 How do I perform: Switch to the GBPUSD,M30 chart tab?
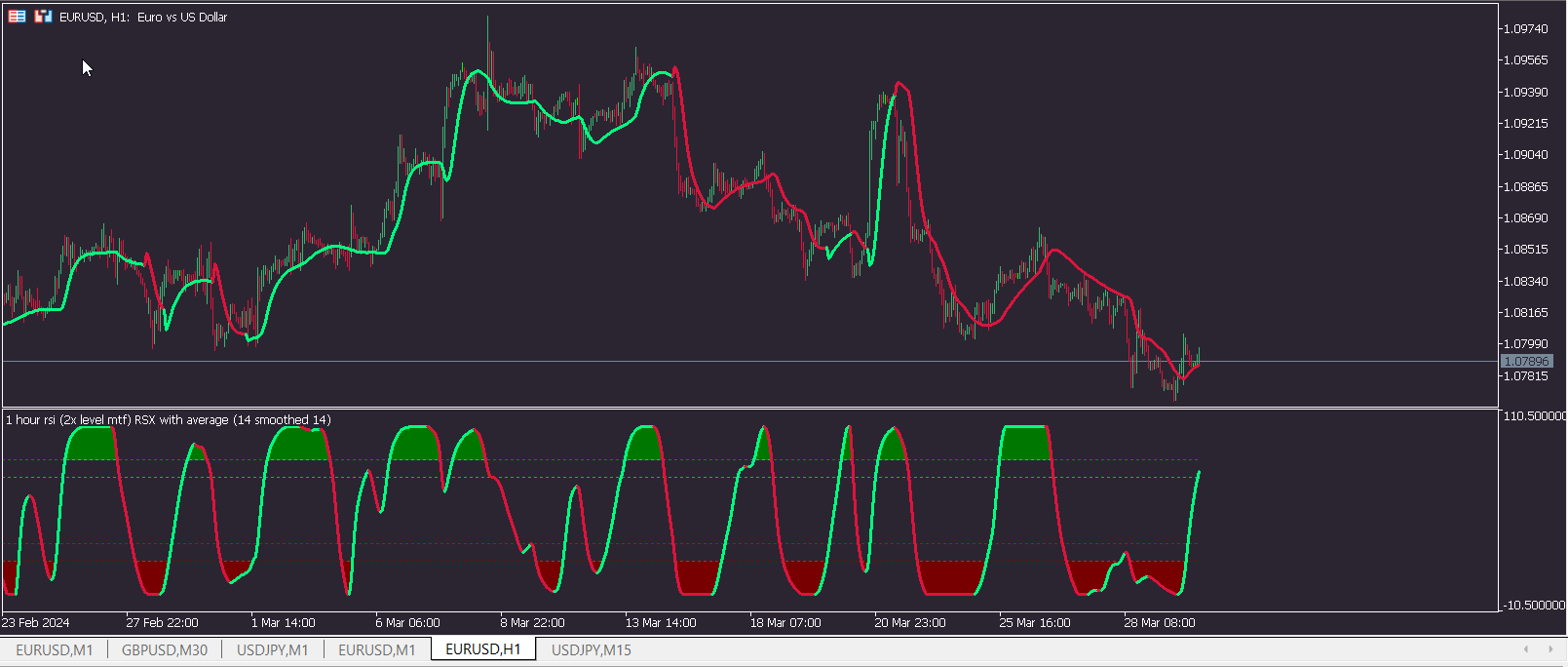[x=165, y=649]
